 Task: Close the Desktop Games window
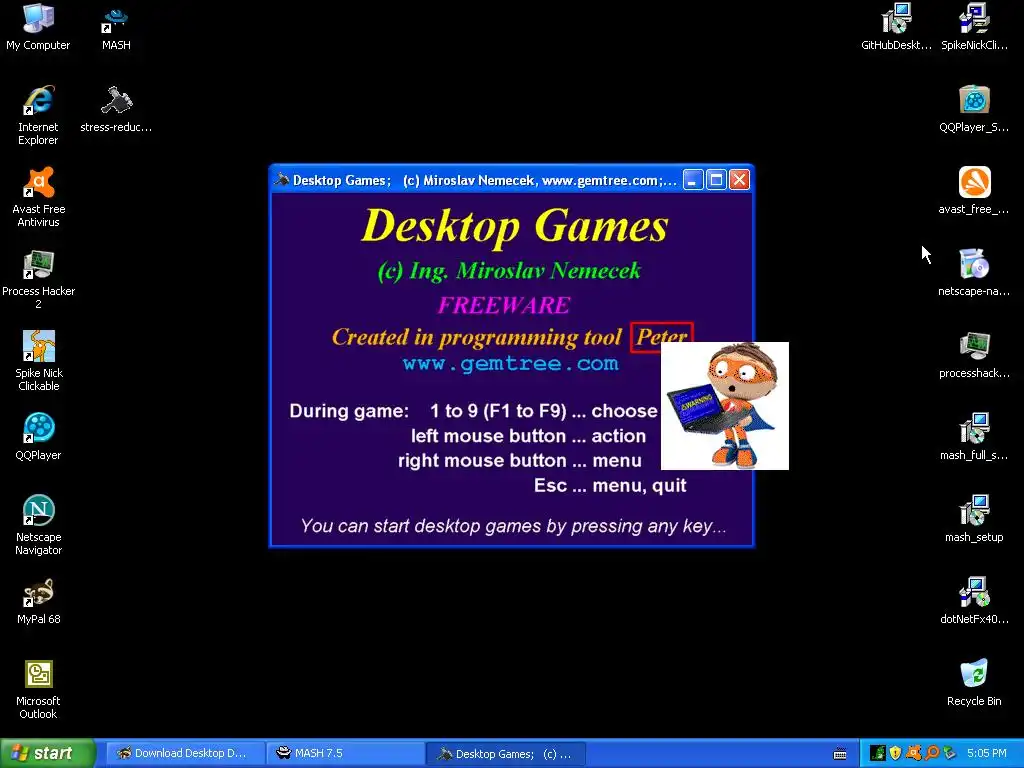(739, 180)
